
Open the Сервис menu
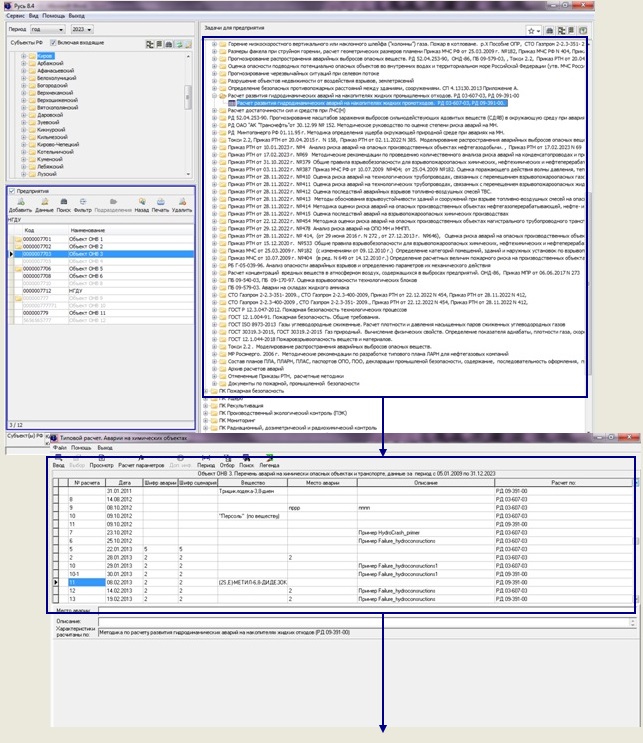click(15, 17)
